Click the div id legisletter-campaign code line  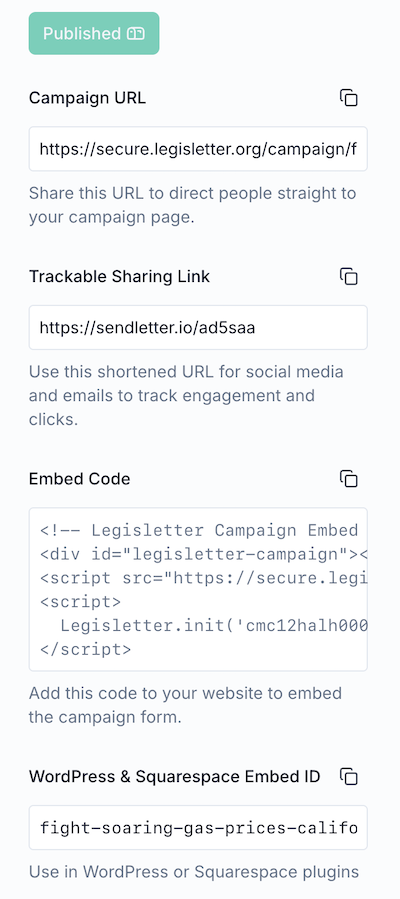tap(203, 554)
